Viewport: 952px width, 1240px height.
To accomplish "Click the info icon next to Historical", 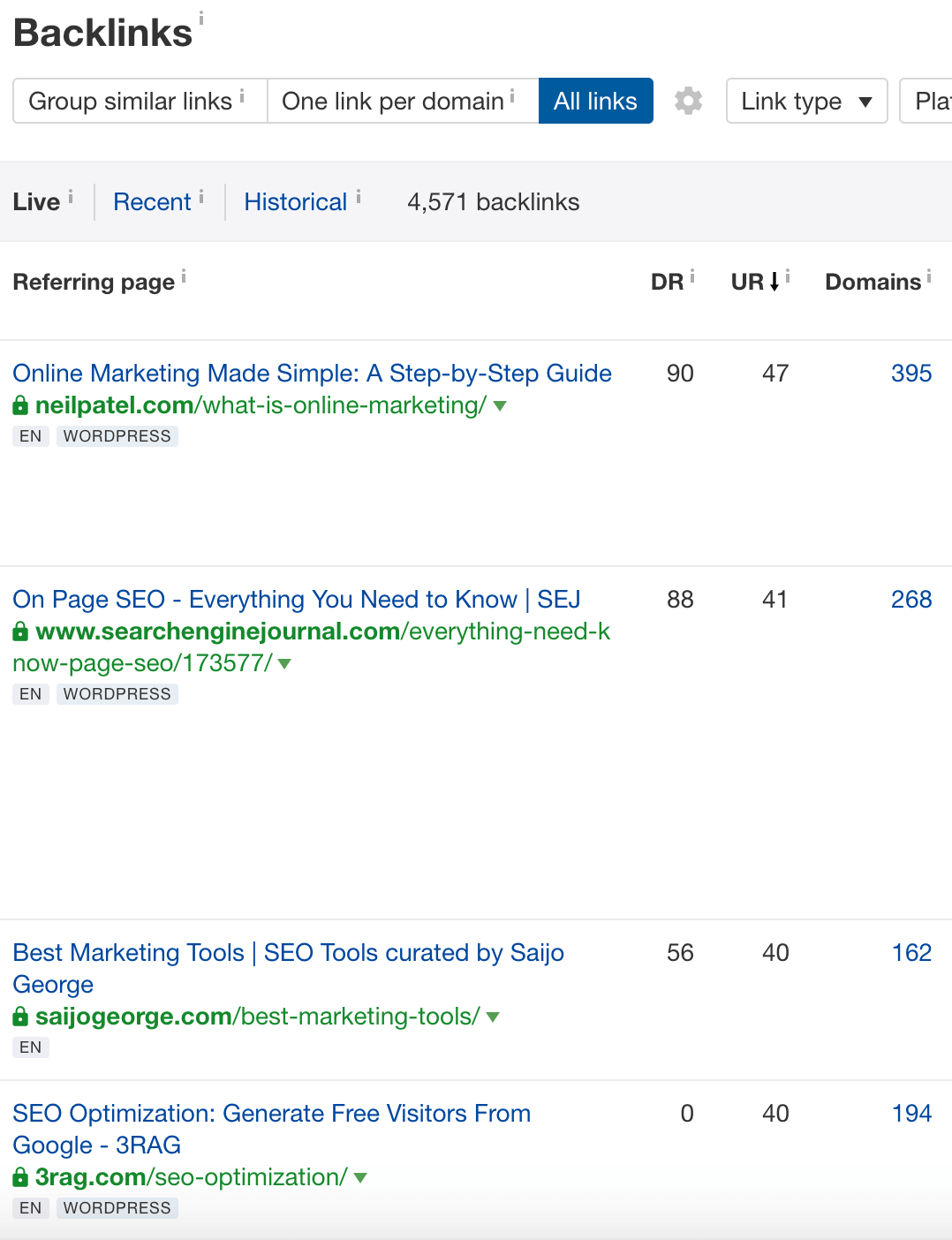I will pyautogui.click(x=359, y=196).
